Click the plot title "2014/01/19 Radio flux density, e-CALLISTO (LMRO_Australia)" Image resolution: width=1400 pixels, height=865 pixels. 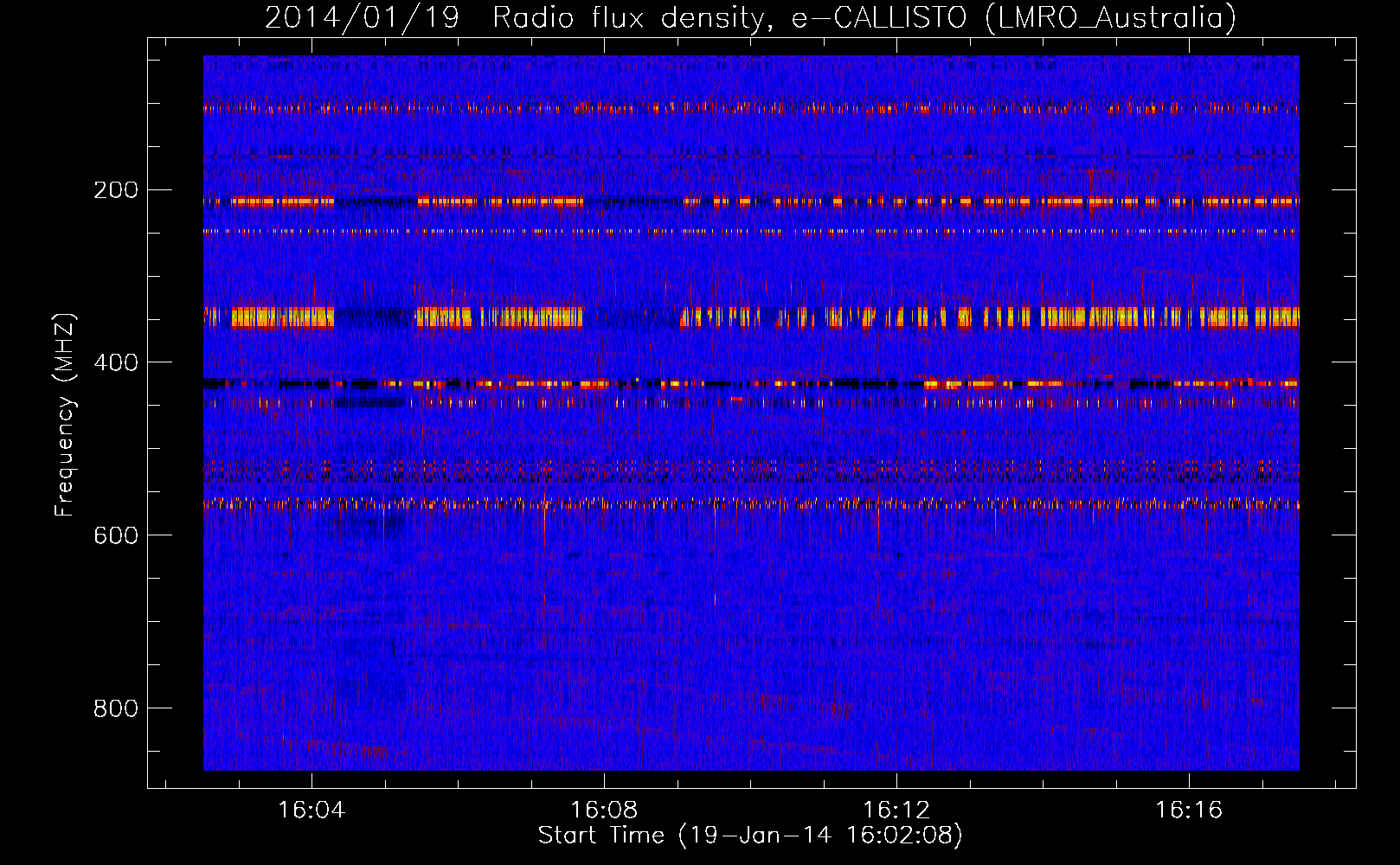click(750, 17)
